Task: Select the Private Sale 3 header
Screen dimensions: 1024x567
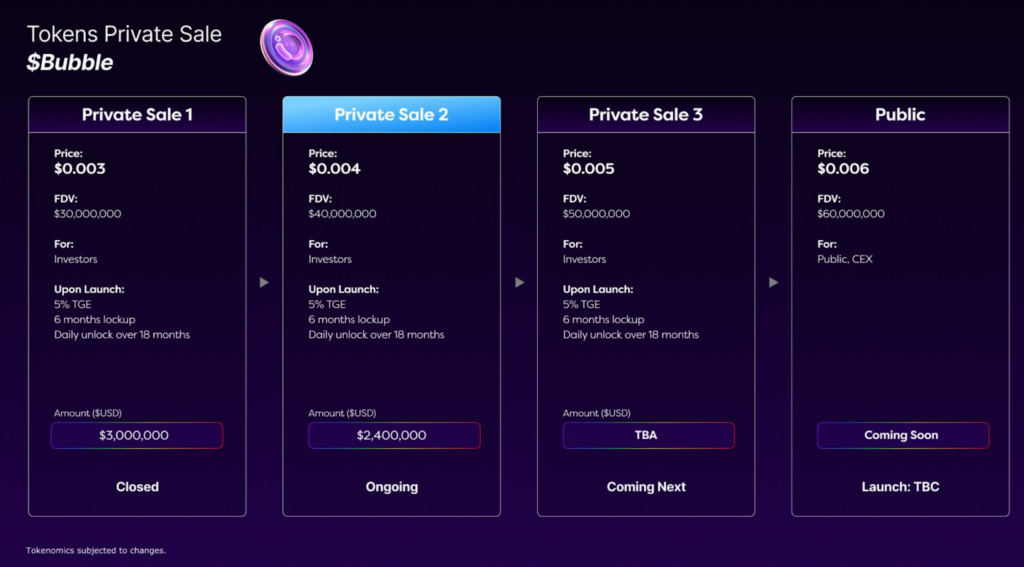Action: 646,115
